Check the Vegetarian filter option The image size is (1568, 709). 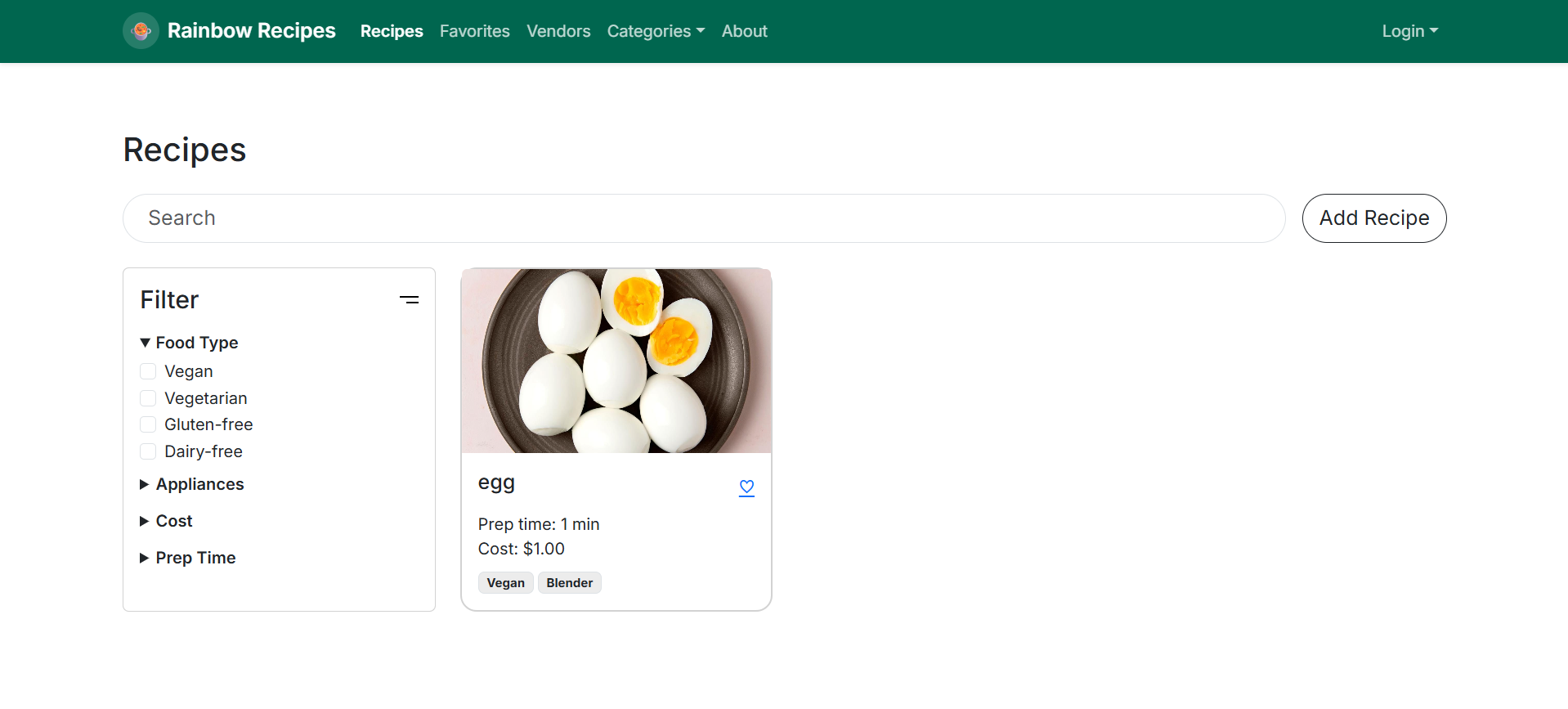pos(148,398)
